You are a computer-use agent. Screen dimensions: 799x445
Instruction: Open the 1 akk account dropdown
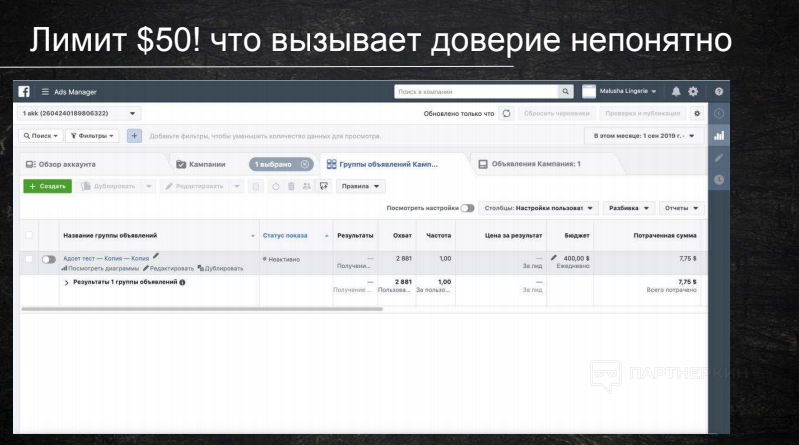pyautogui.click(x=79, y=114)
